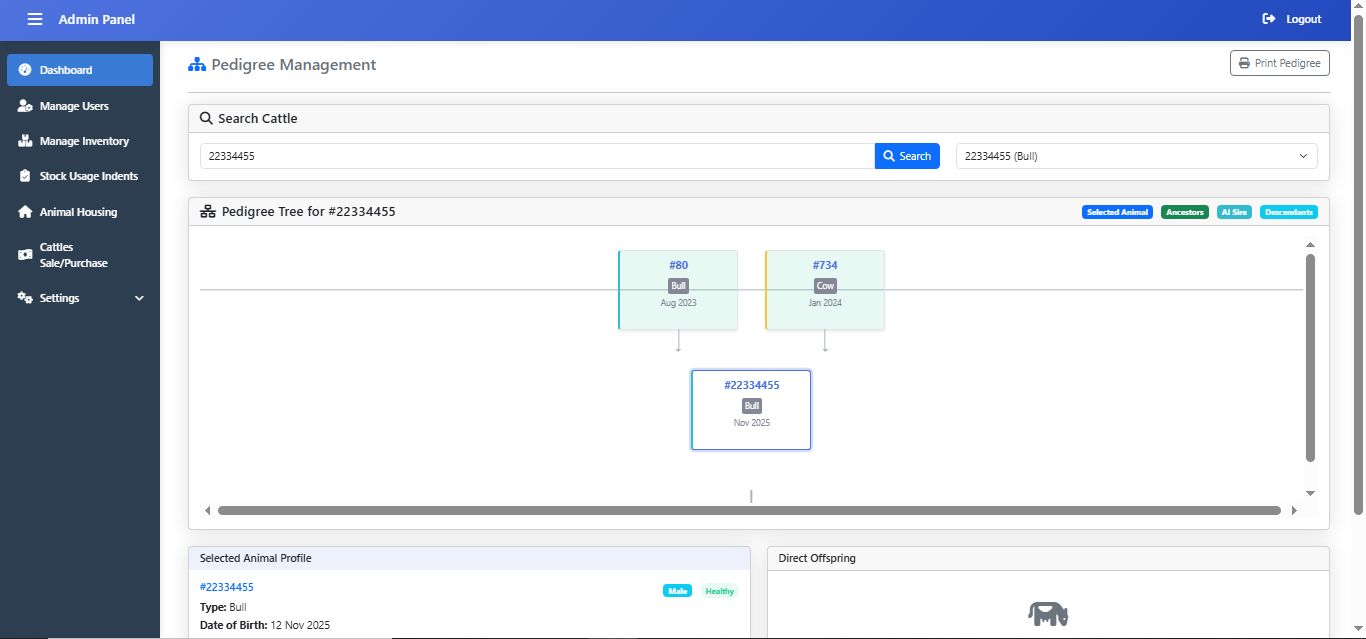Screen dimensions: 1366x639
Task: Click the tree scroll down arrow
Action: tap(1310, 493)
